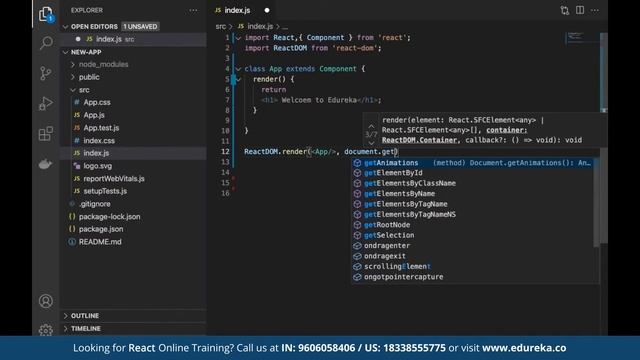Viewport: 640px width, 360px height.
Task: Choose getAnimations from the suggestion list
Action: (x=473, y=163)
